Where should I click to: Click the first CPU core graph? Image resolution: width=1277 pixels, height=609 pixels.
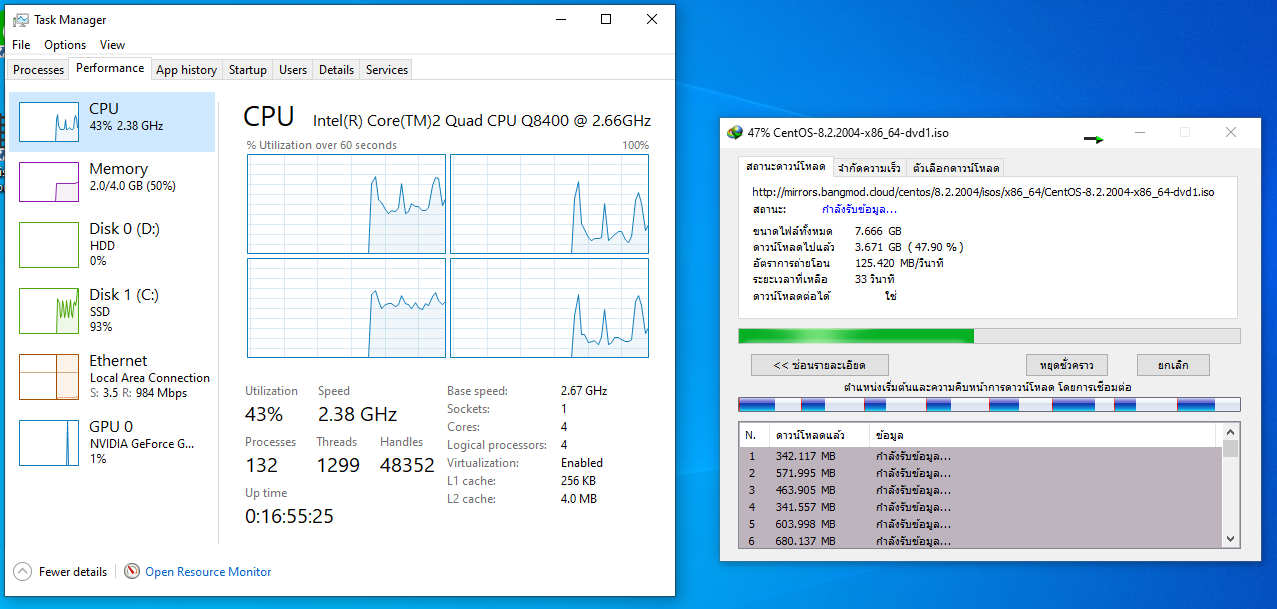pyautogui.click(x=346, y=203)
